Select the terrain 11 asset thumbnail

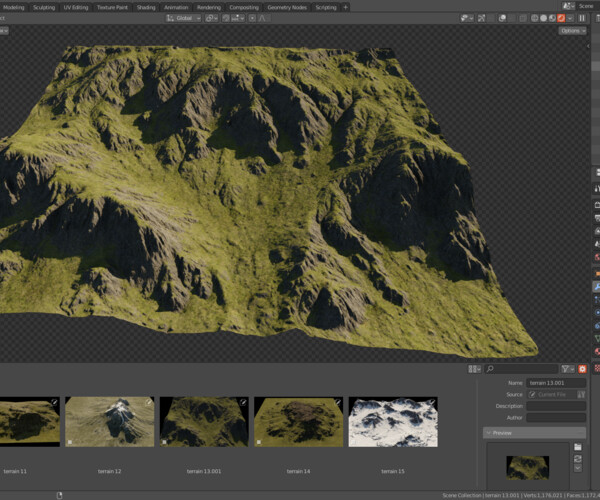[x=29, y=422]
